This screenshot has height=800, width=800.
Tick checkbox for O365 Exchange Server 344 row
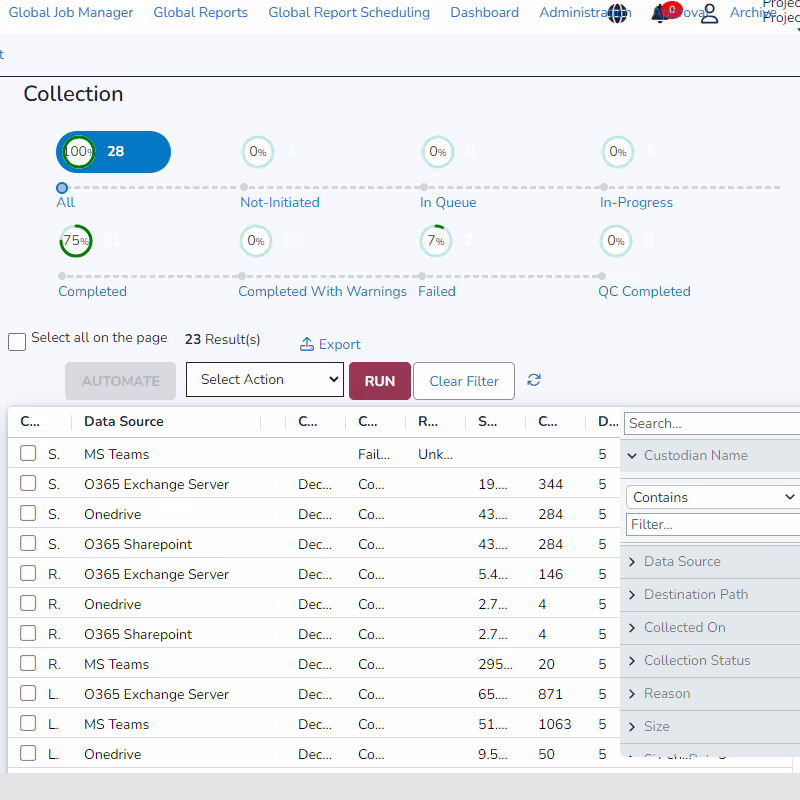click(x=28, y=483)
